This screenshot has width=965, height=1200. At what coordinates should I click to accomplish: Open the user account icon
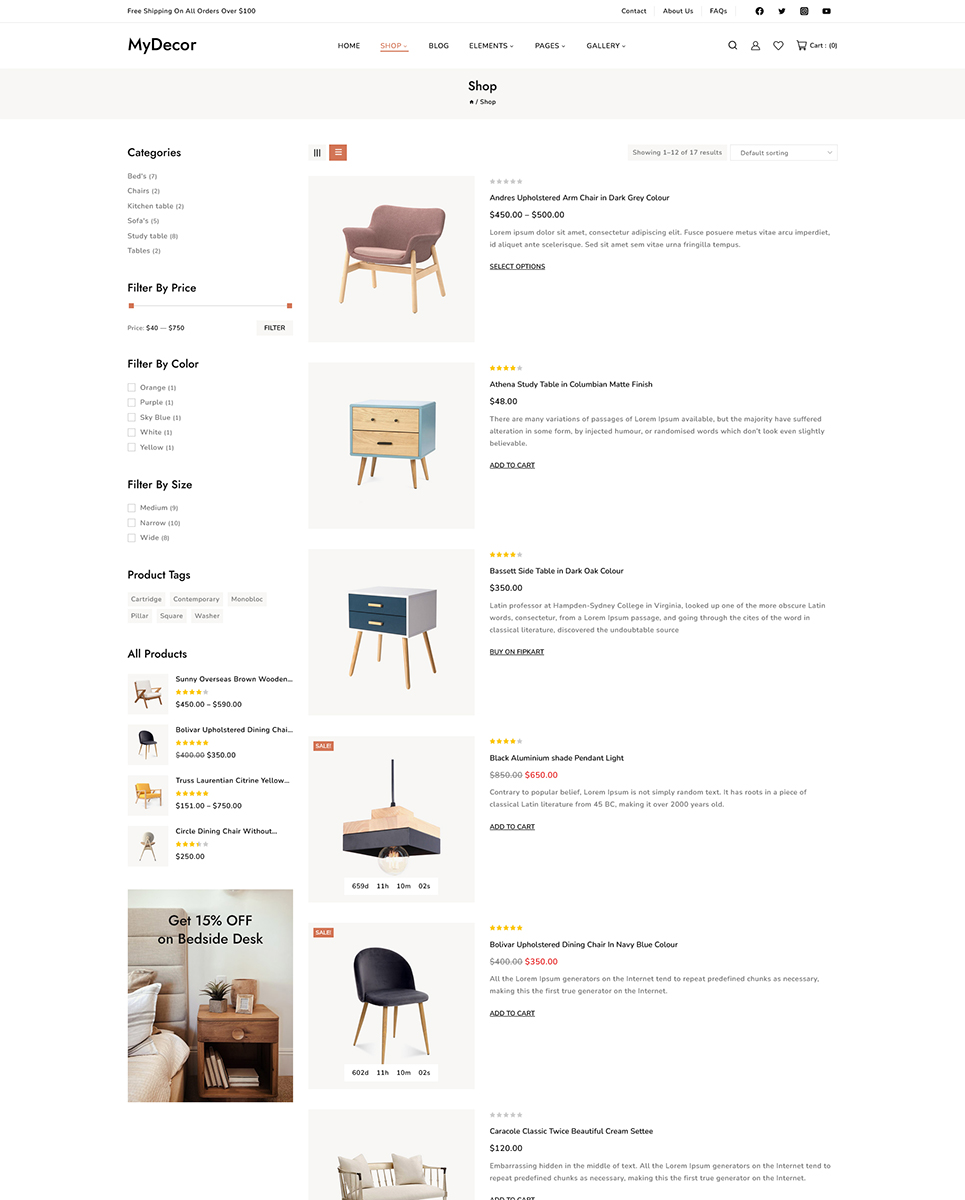[x=755, y=45]
